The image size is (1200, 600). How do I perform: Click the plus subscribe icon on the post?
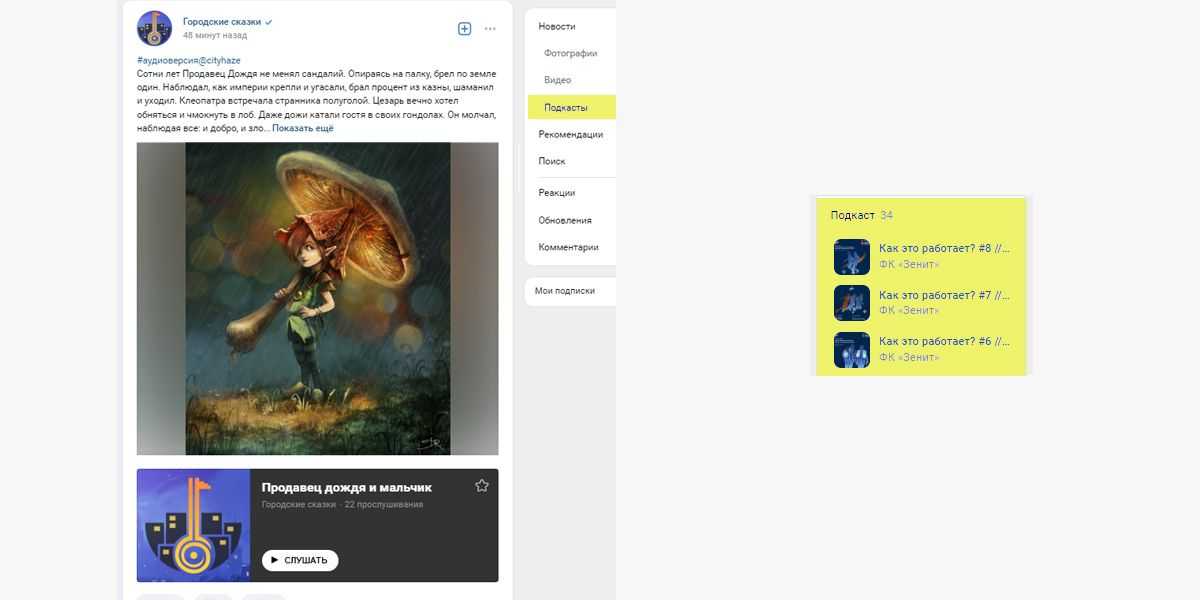click(x=465, y=29)
